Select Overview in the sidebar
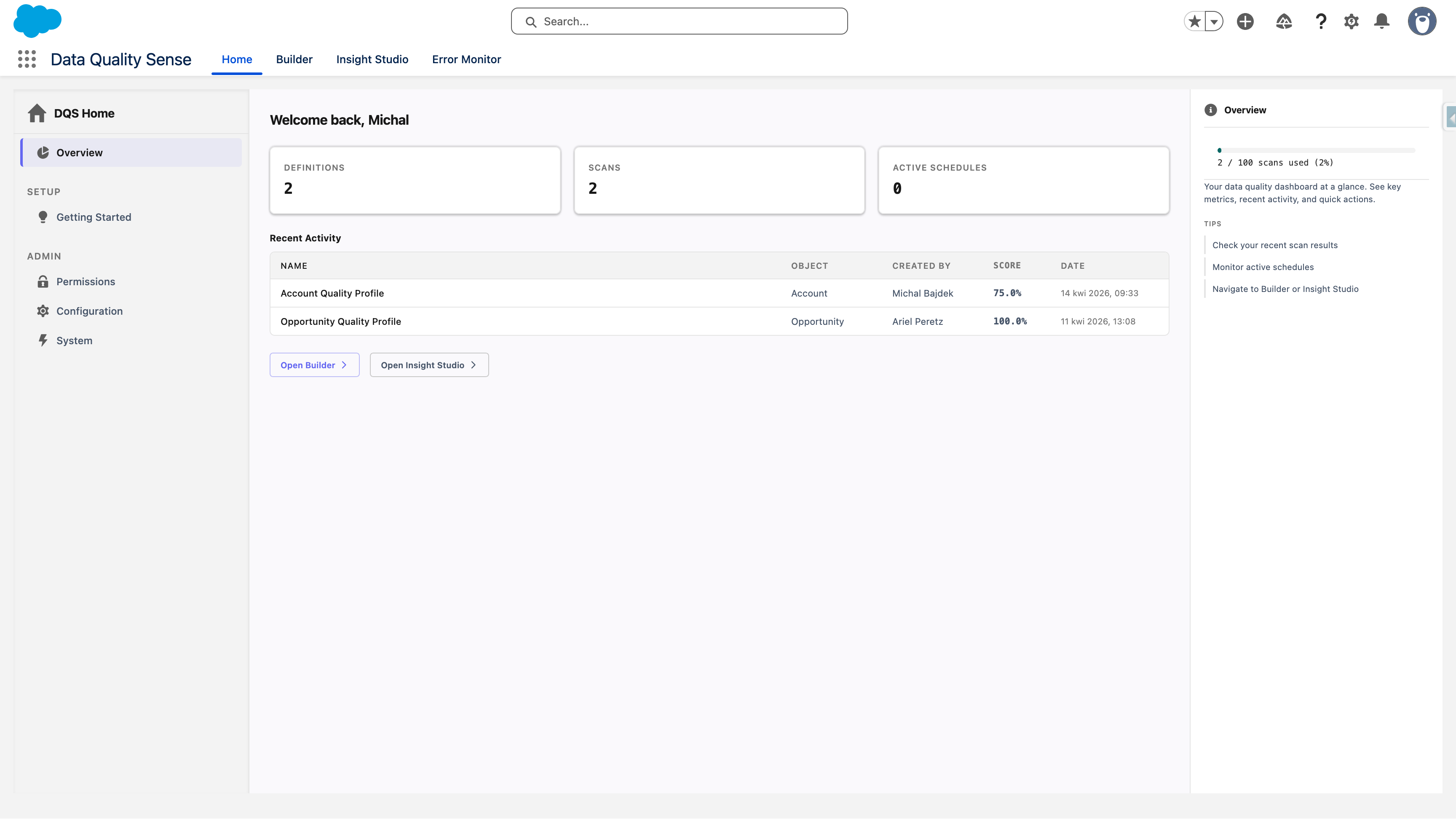The image size is (1456, 819). tap(131, 153)
